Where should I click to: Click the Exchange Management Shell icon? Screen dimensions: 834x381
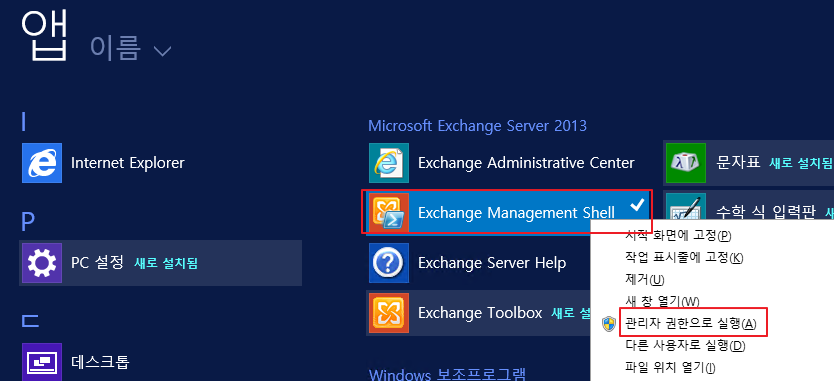[x=389, y=212]
